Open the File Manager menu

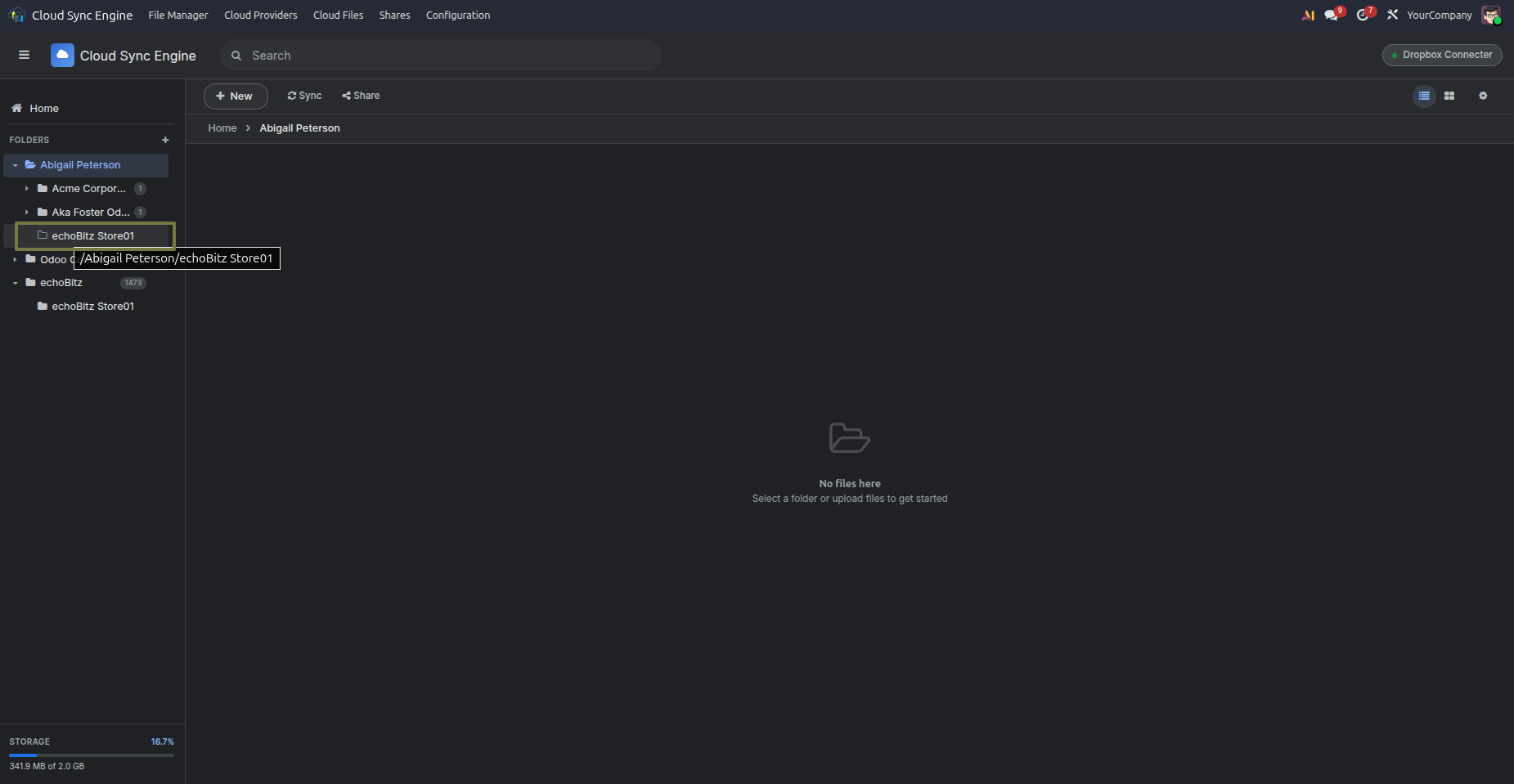coord(178,15)
